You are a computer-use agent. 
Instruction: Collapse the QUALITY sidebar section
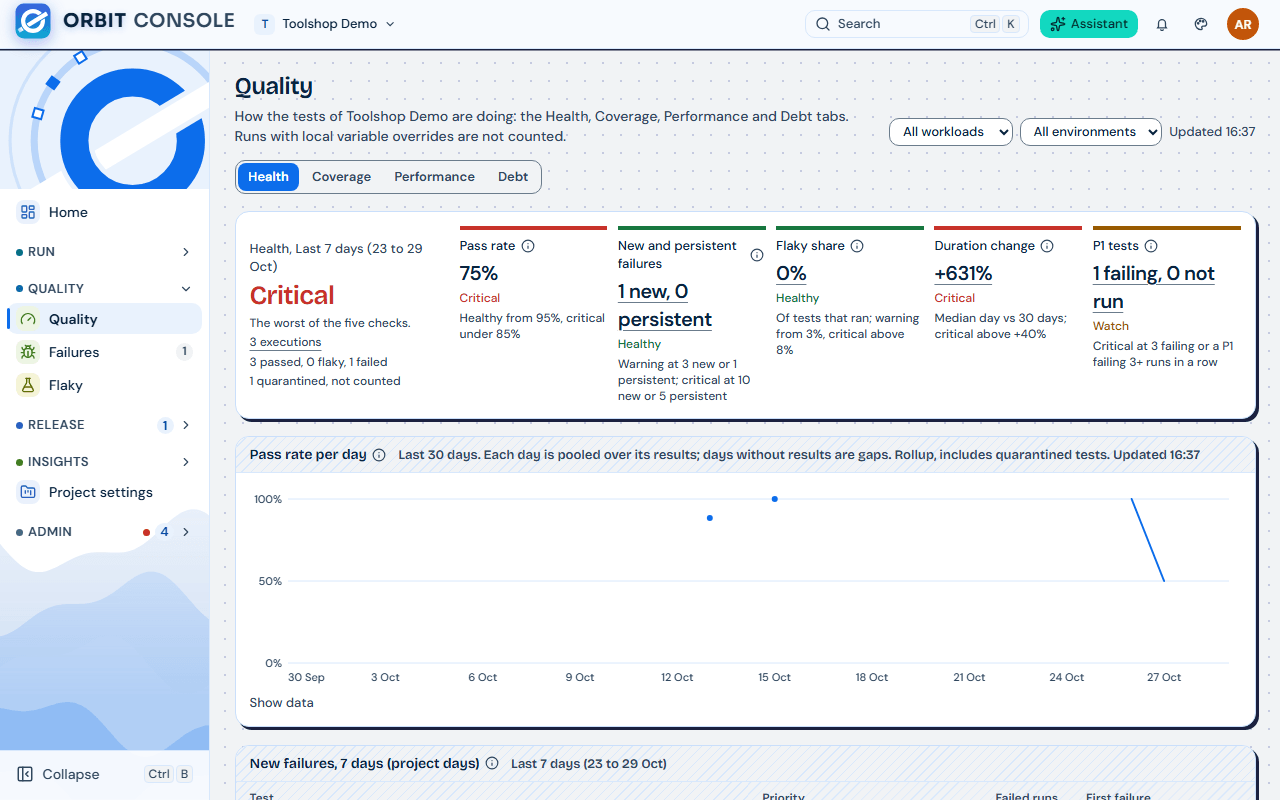tap(104, 289)
